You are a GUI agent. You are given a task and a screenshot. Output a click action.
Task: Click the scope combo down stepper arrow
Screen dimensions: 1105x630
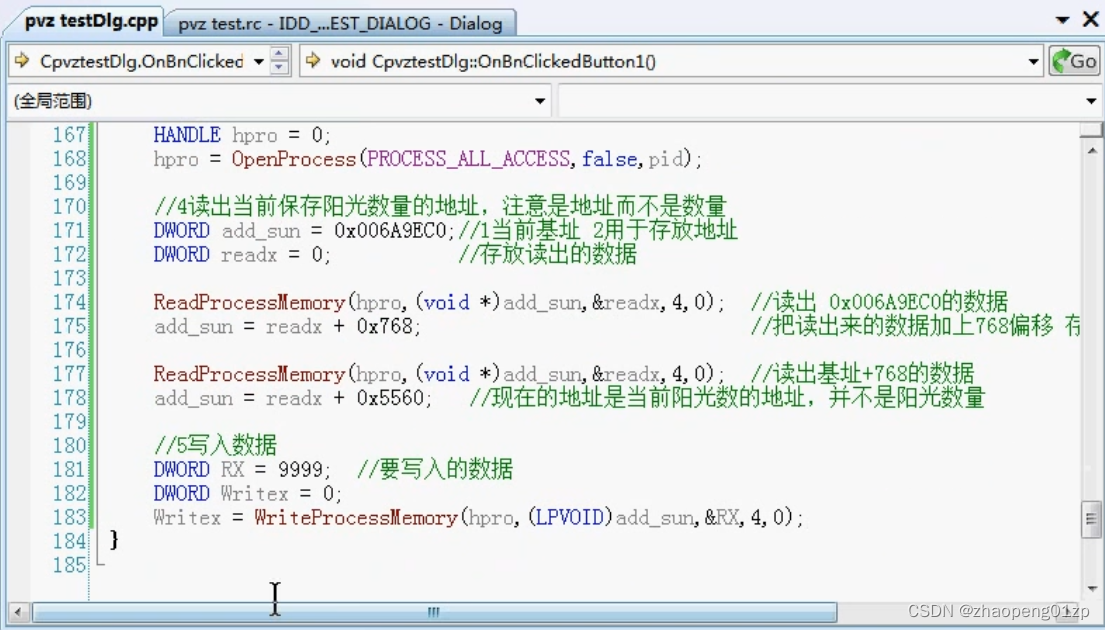(279, 68)
